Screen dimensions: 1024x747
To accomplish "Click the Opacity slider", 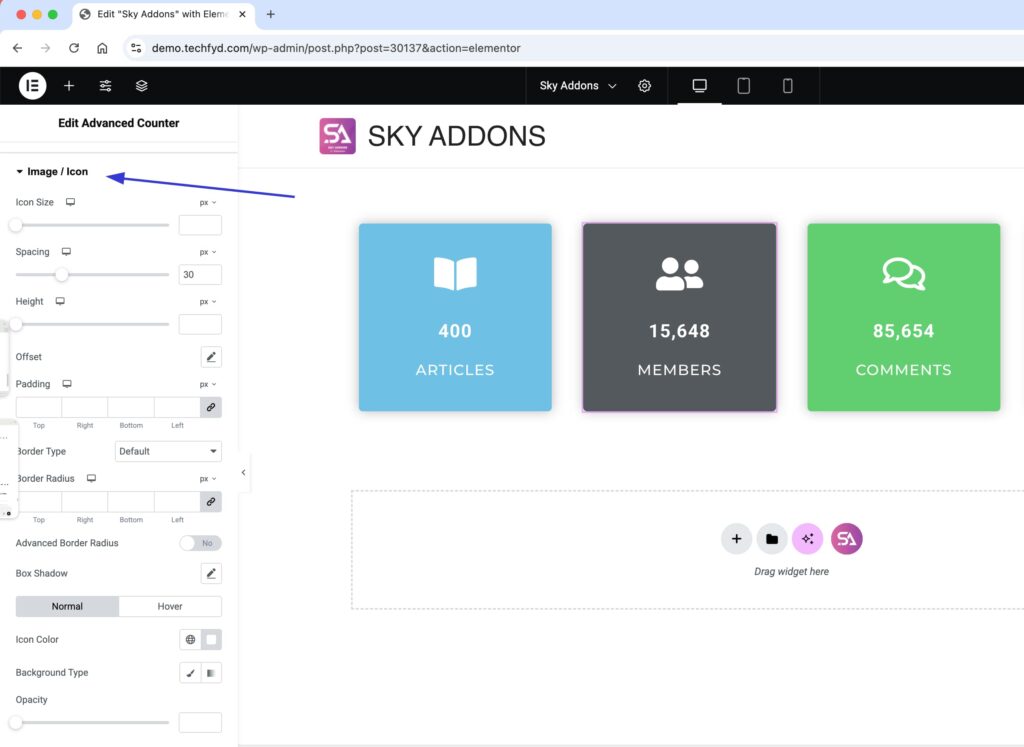I will (92, 723).
